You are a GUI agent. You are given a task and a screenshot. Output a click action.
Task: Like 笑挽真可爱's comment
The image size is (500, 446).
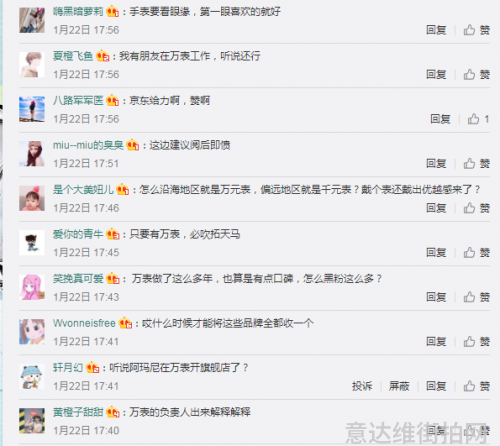(476, 297)
